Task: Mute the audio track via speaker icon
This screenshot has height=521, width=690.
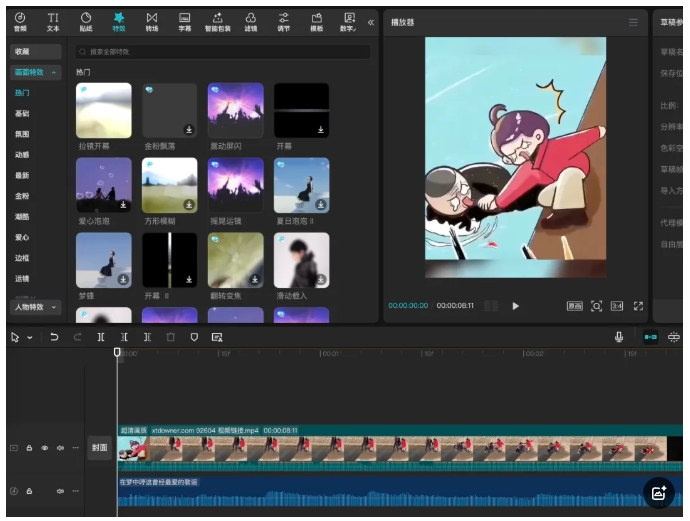Action: click(x=60, y=491)
